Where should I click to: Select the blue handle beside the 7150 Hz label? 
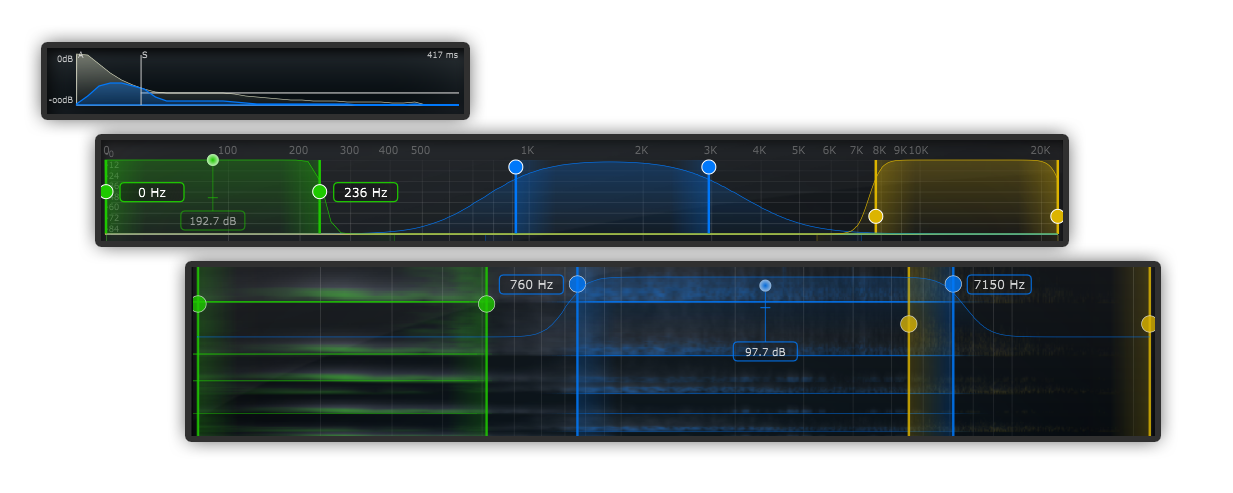953,284
